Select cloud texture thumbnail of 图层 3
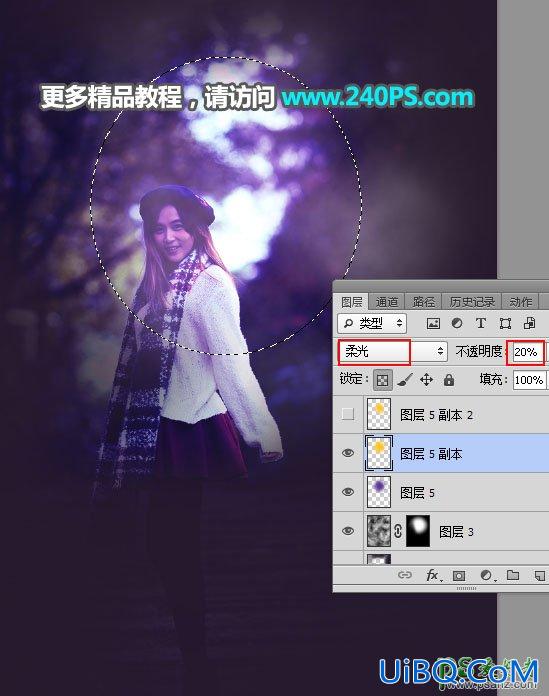Screen dimensions: 549x696 (379, 531)
